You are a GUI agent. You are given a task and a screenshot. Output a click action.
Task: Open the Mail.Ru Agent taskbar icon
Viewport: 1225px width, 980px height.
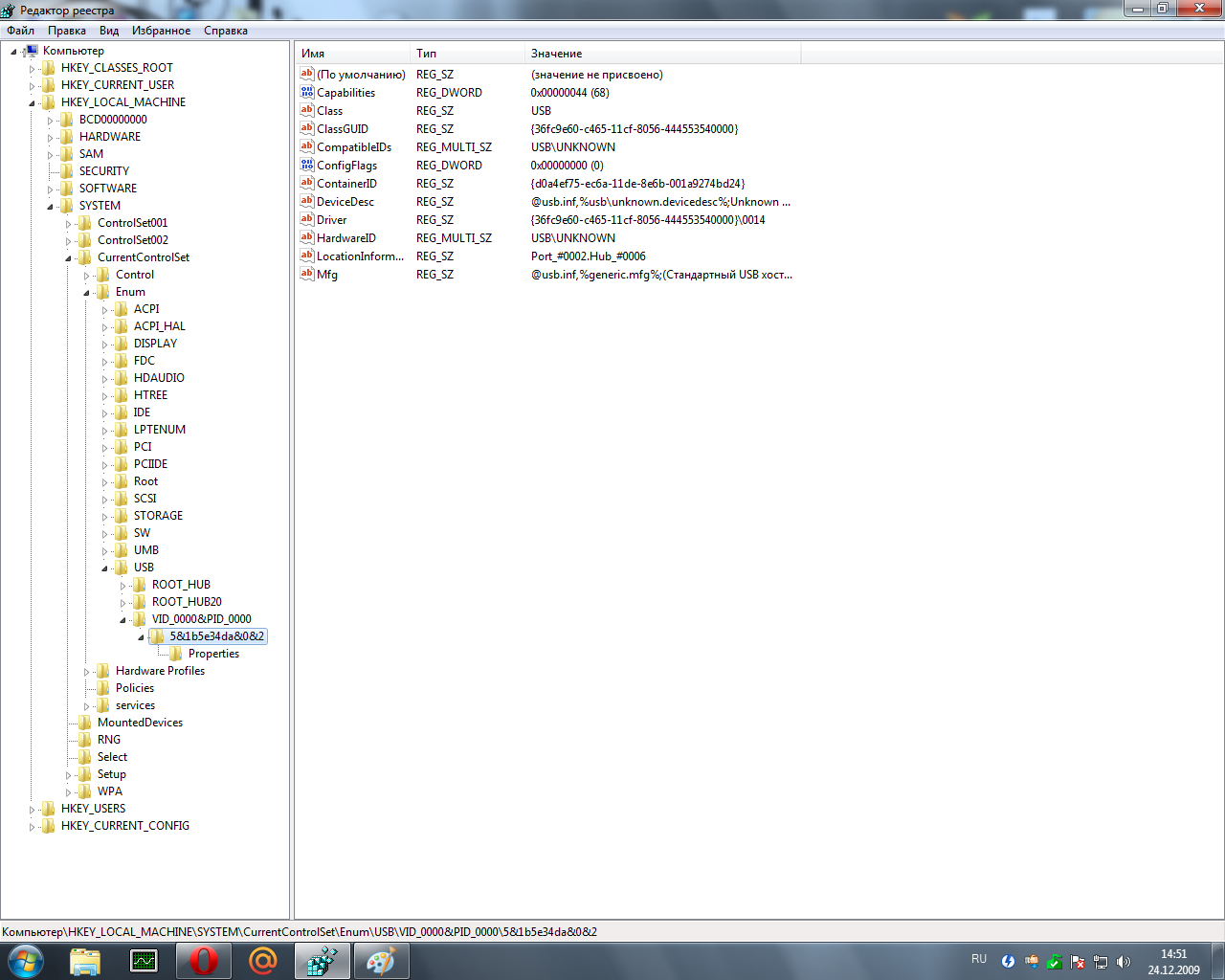pyautogui.click(x=262, y=961)
